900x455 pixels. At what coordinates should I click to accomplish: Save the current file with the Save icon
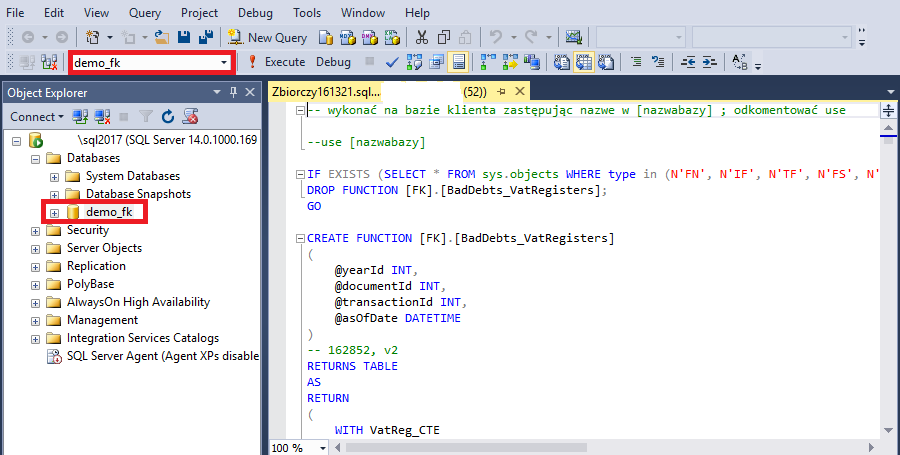point(184,38)
